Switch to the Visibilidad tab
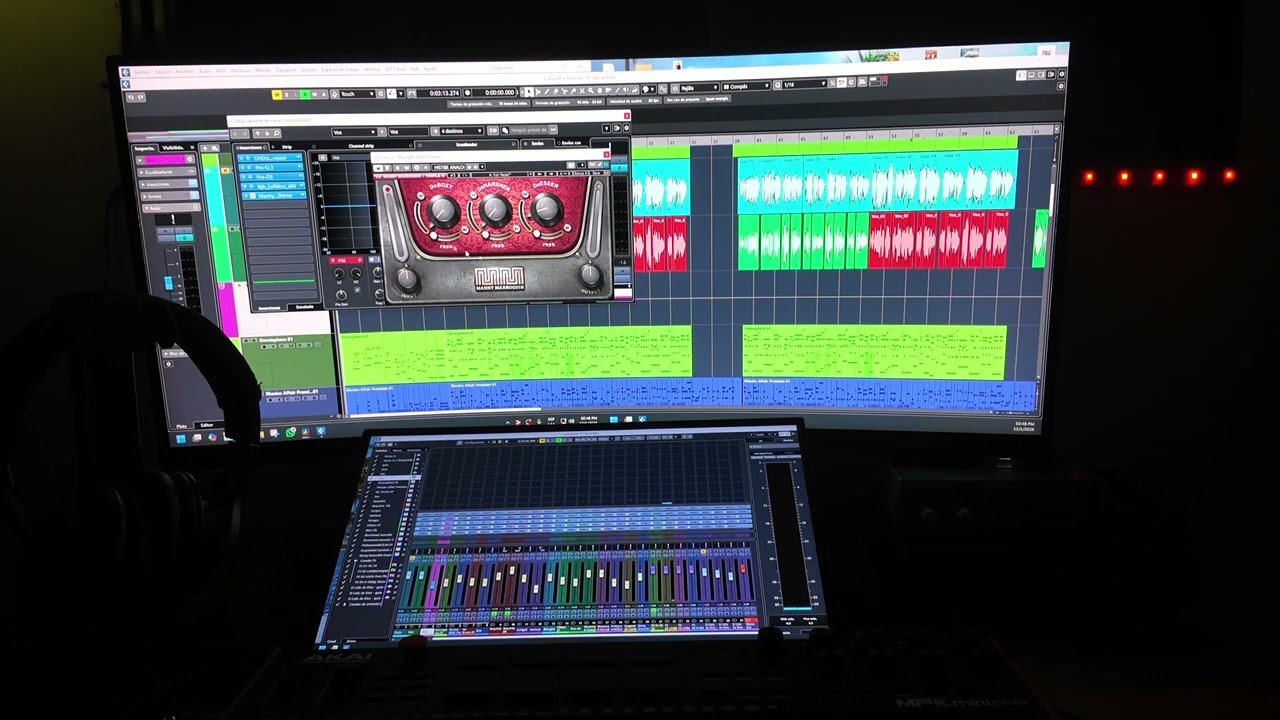 coord(176,148)
